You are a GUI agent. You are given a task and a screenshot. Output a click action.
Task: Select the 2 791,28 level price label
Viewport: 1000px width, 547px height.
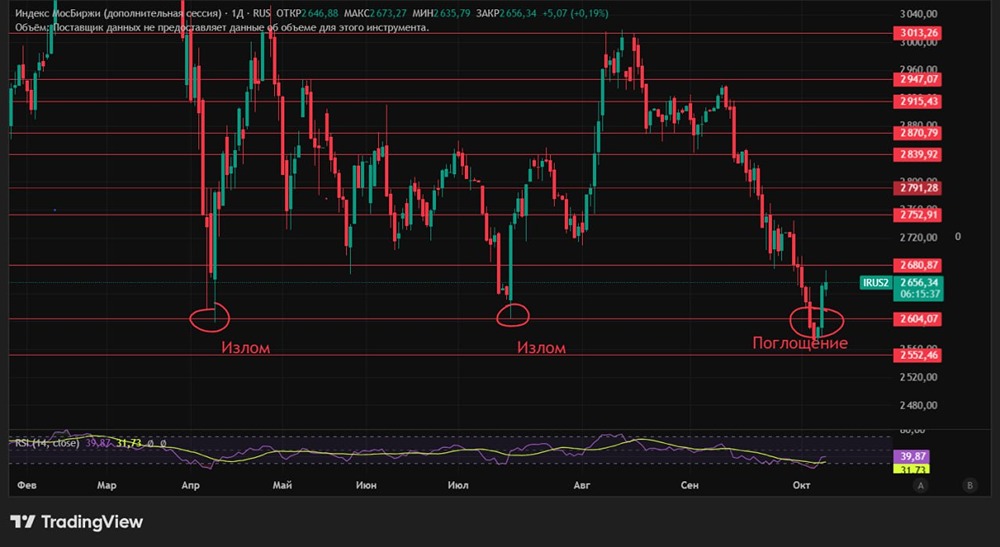click(918, 188)
